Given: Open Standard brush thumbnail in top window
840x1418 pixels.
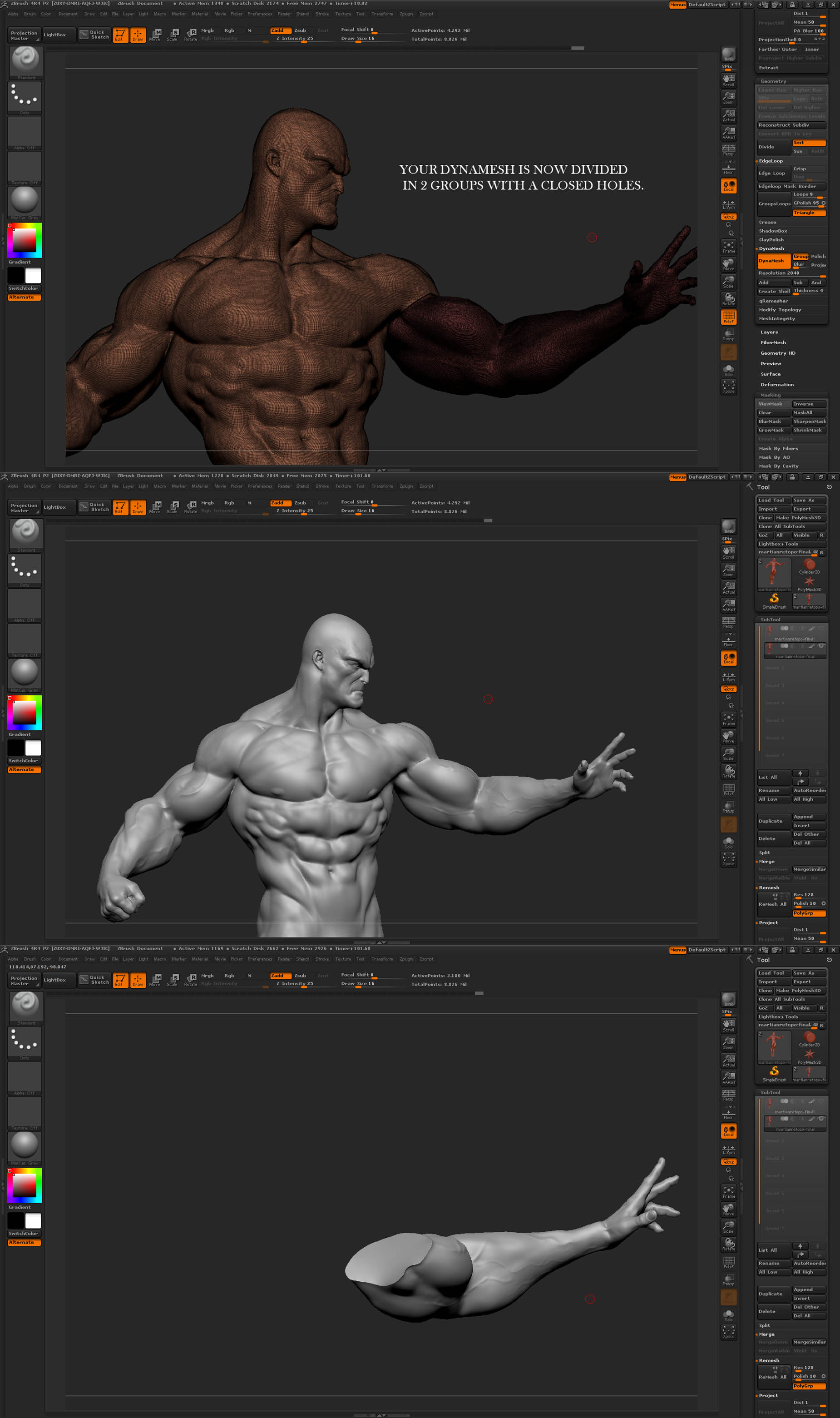Looking at the screenshot, I should click(x=25, y=63).
